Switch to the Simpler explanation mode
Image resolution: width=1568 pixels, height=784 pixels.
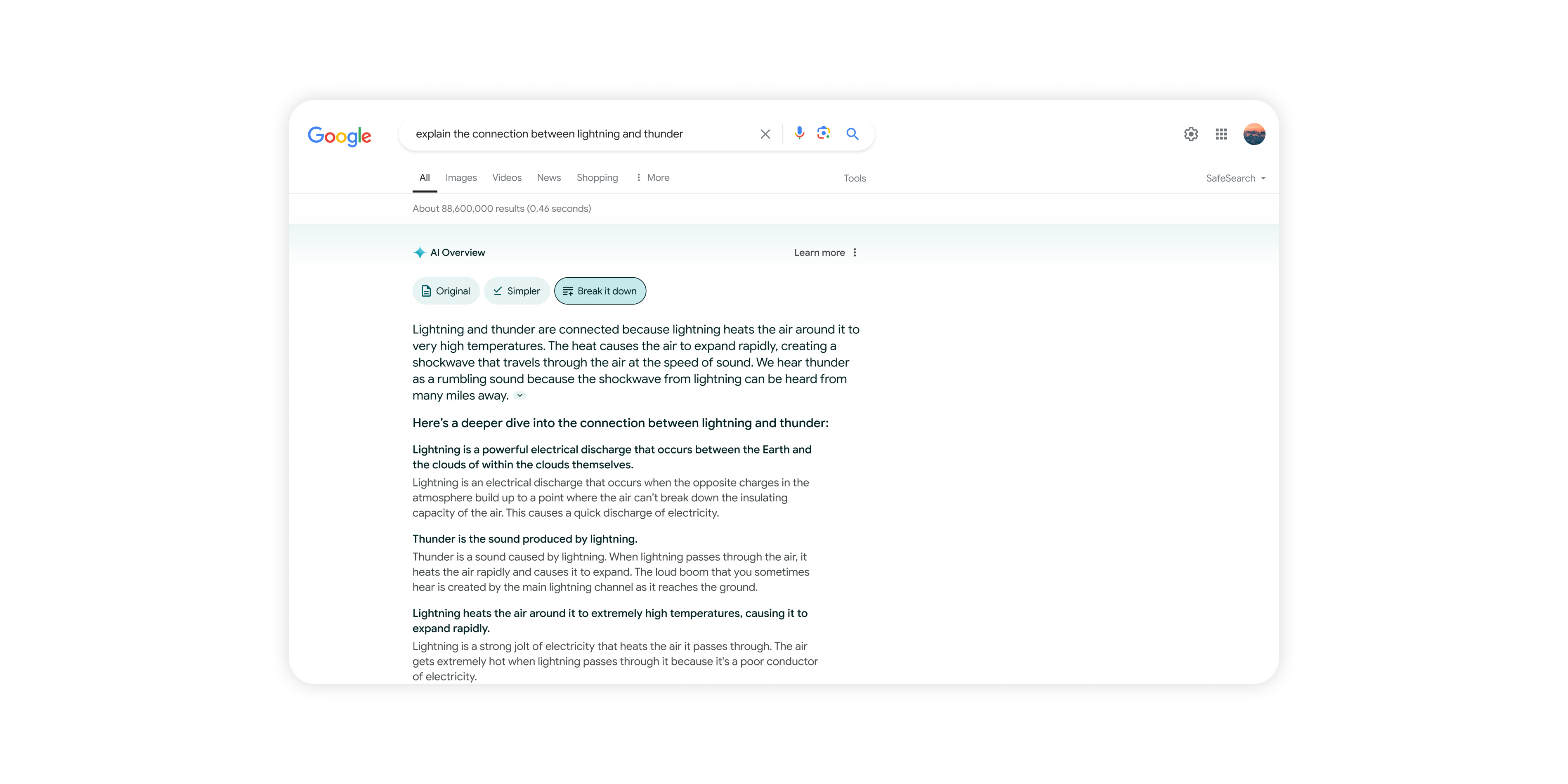coord(516,290)
